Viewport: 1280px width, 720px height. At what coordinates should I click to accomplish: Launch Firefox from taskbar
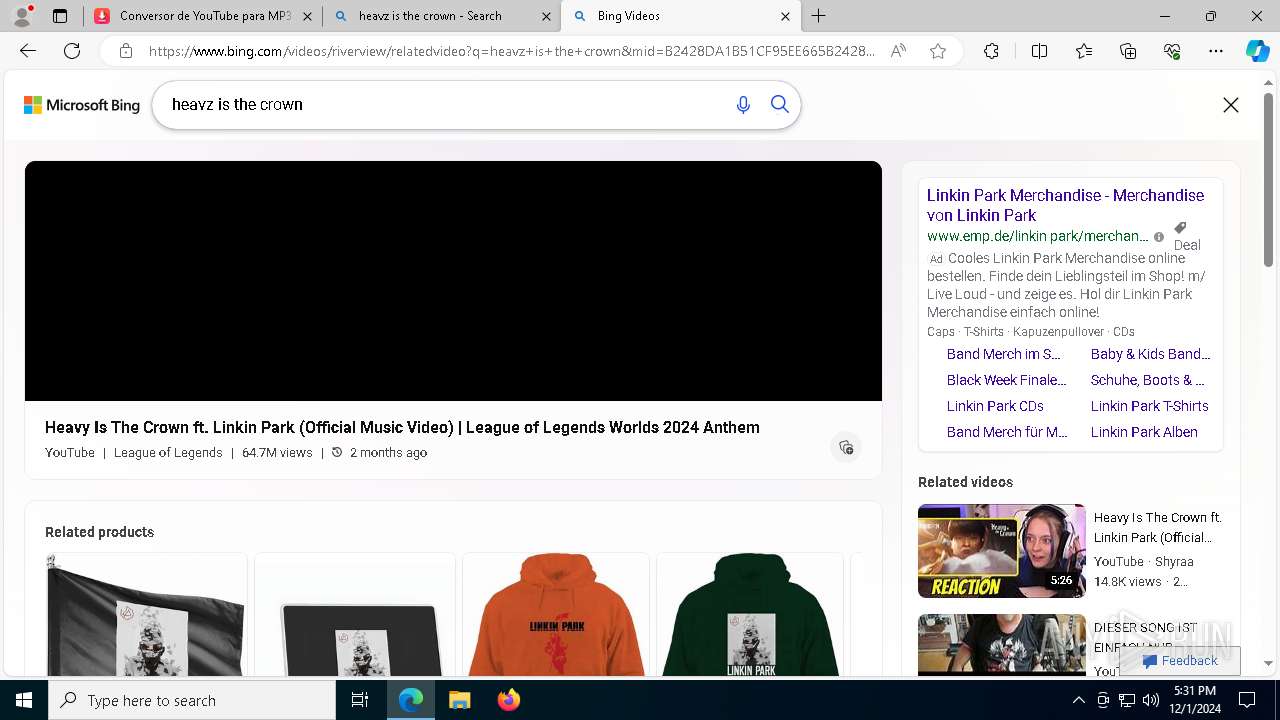[x=509, y=700]
